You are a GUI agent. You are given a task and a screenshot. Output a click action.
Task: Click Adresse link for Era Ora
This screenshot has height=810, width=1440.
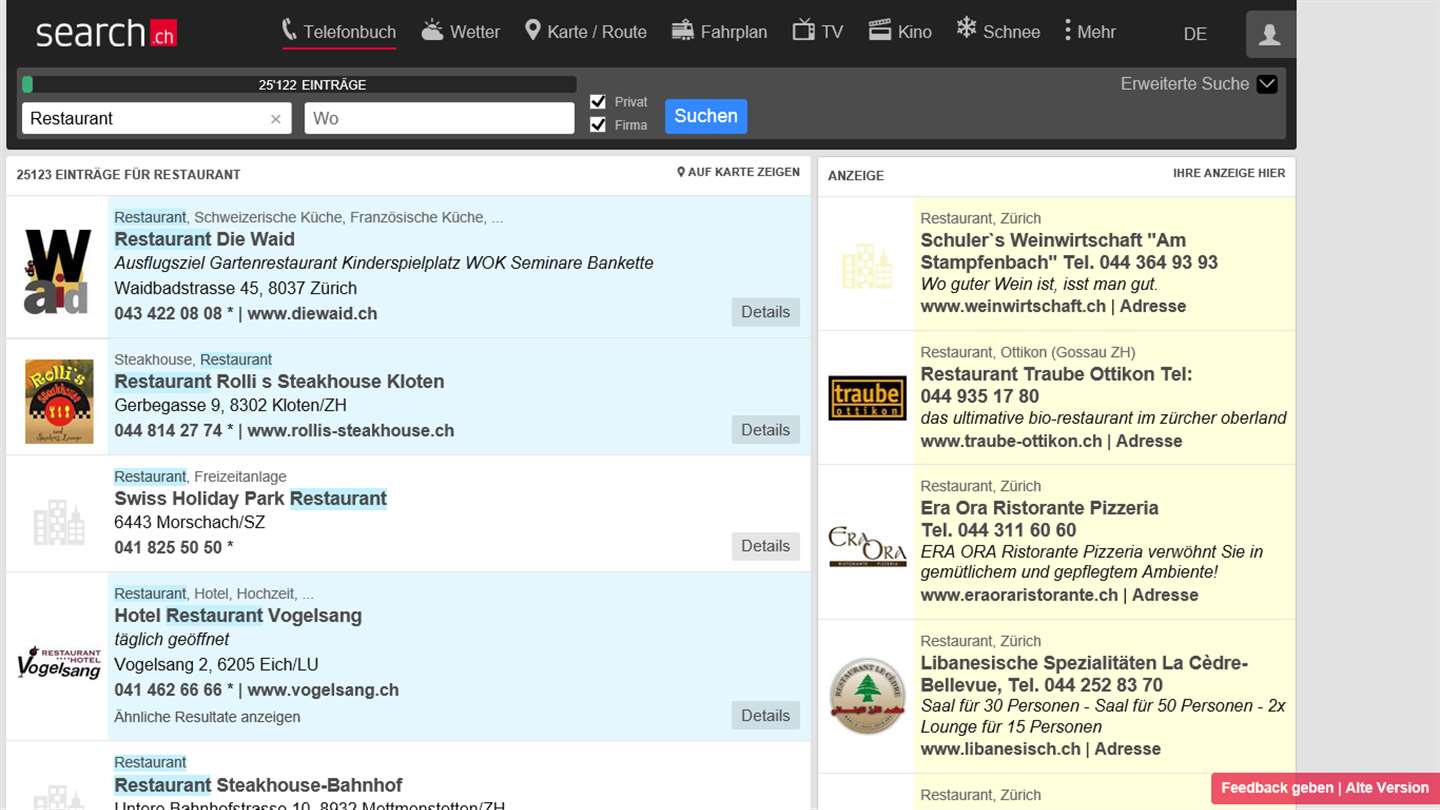pyautogui.click(x=1165, y=595)
